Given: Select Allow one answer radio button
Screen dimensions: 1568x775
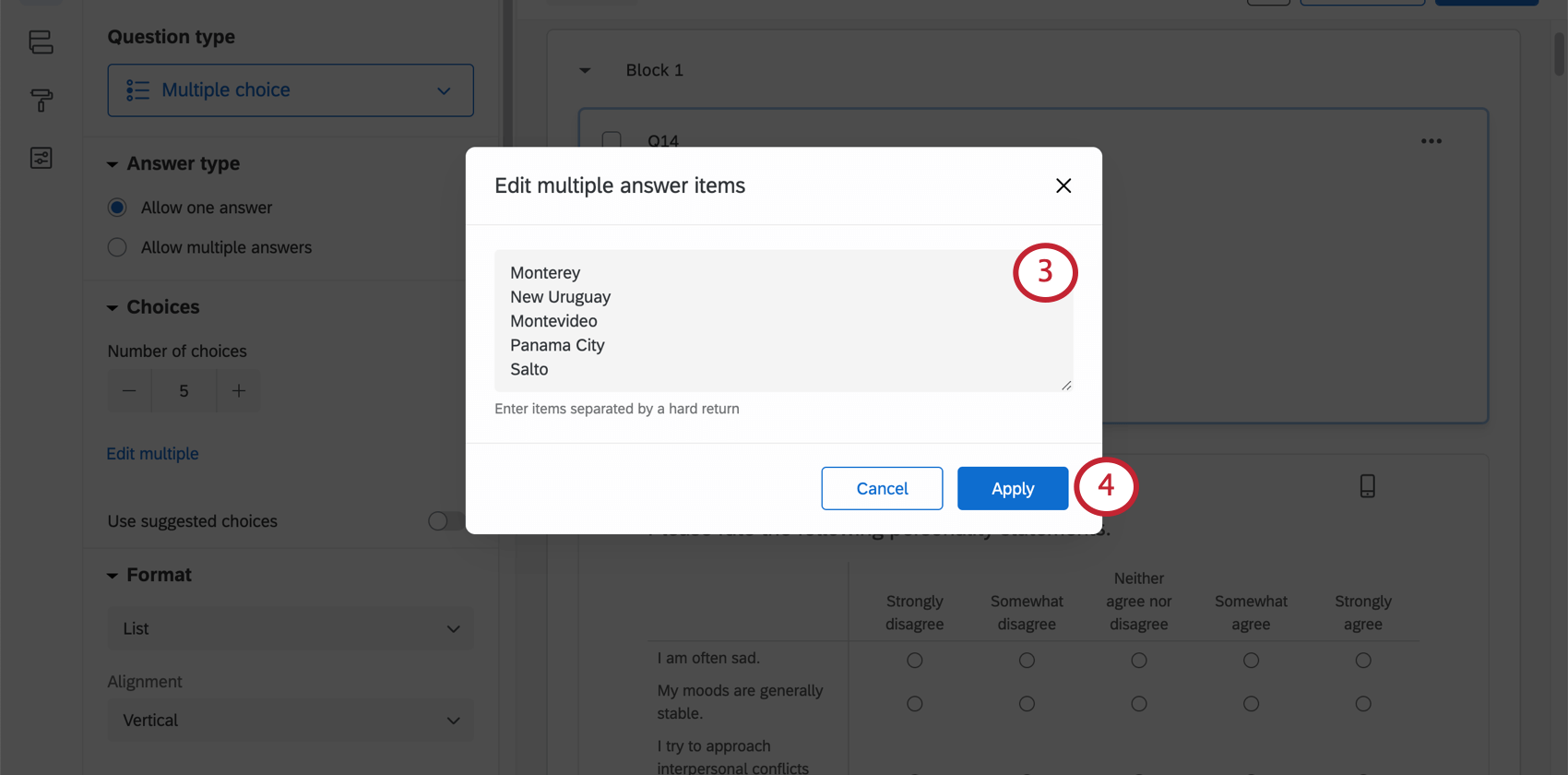Looking at the screenshot, I should coord(117,208).
